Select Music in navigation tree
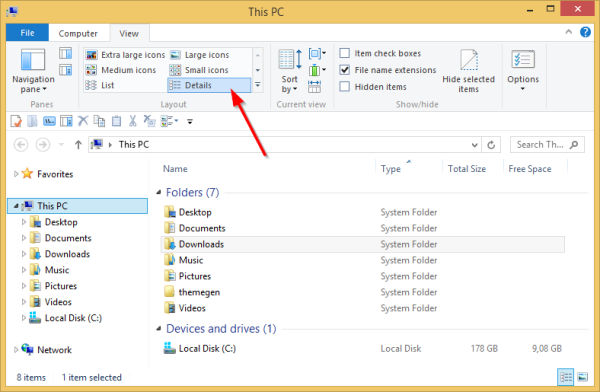 (57, 270)
